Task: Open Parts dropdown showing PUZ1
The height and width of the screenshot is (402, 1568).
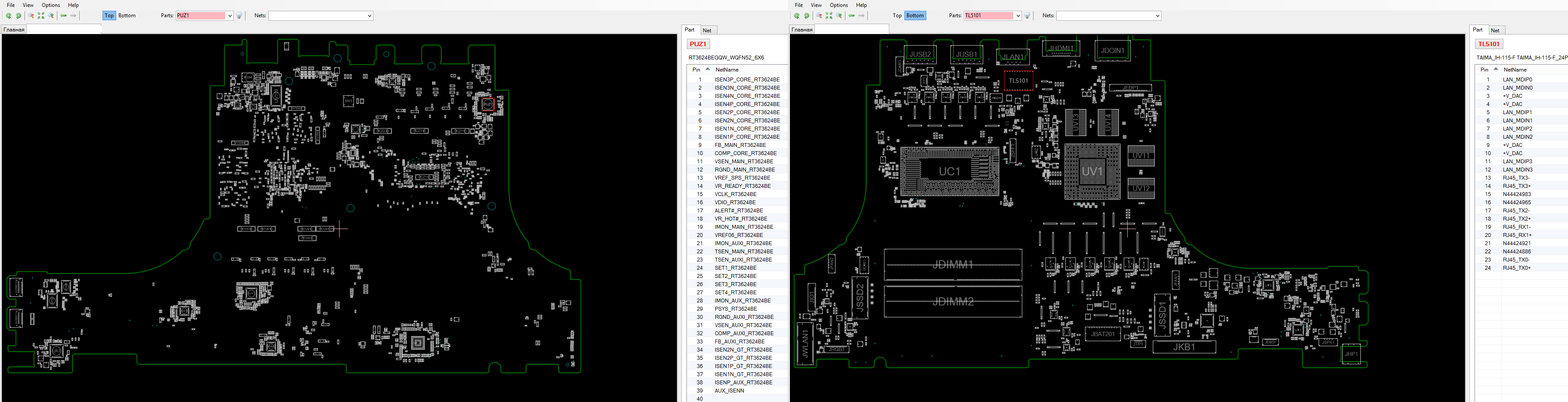Action: (x=230, y=16)
